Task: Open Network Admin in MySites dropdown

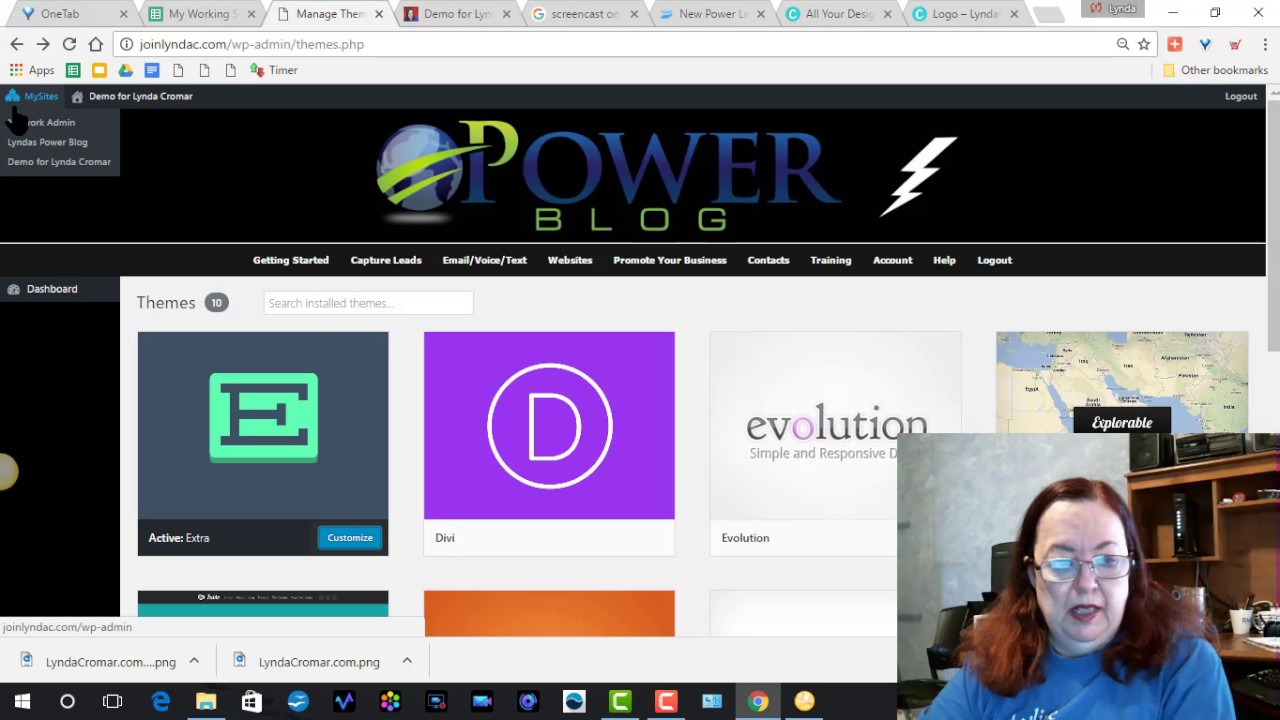Action: tap(41, 122)
